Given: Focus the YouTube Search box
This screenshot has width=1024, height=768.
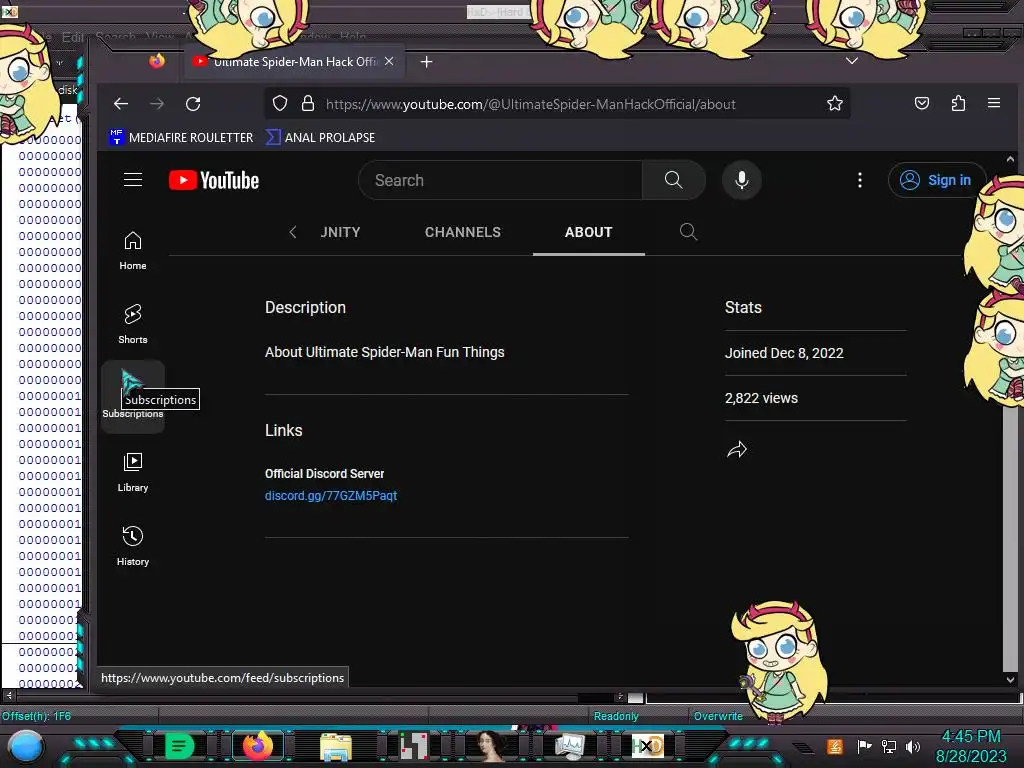Looking at the screenshot, I should pyautogui.click(x=500, y=180).
